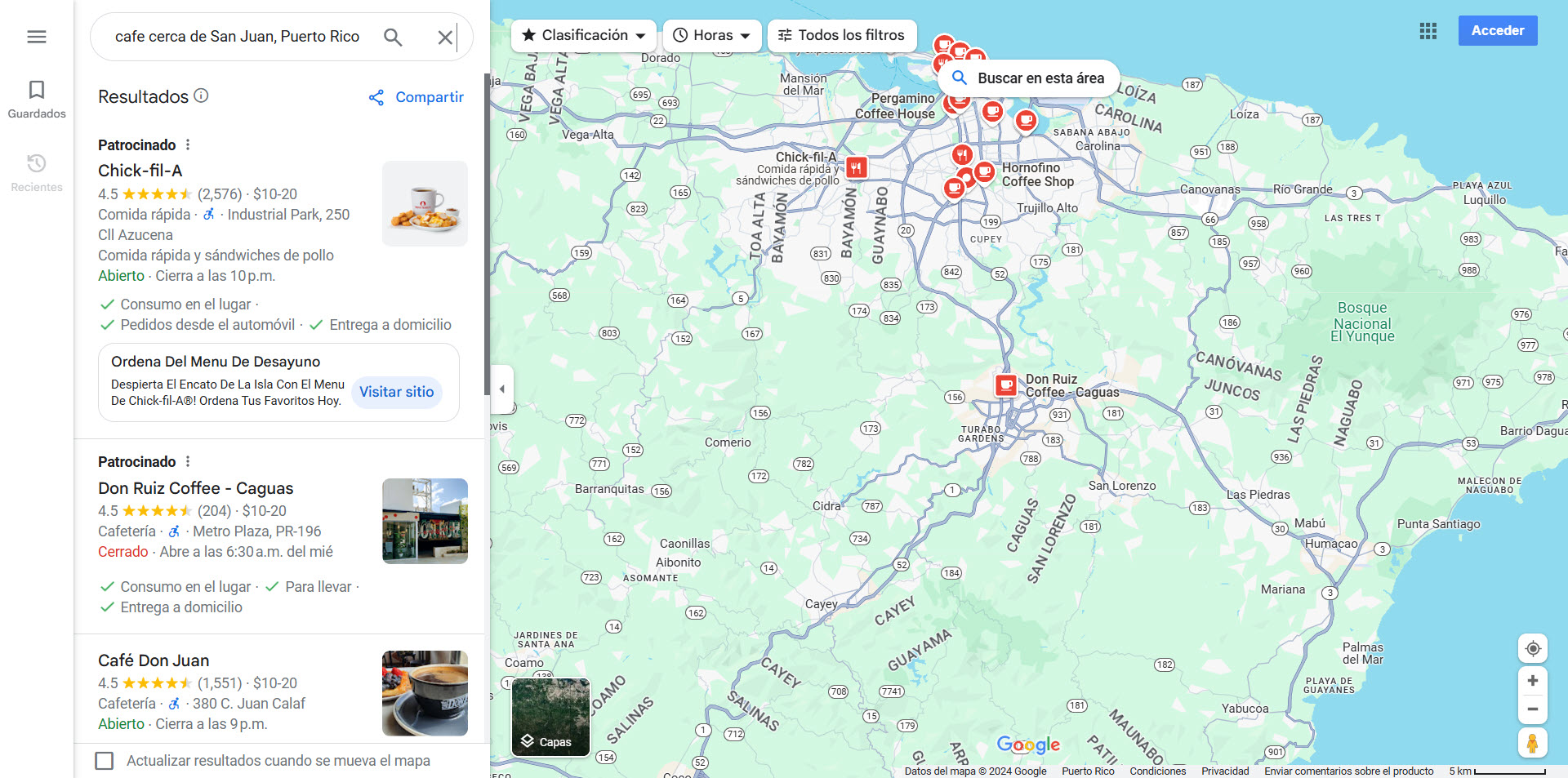Viewport: 1568px width, 778px height.
Task: Click the Acceder sign-in button
Action: point(1498,30)
